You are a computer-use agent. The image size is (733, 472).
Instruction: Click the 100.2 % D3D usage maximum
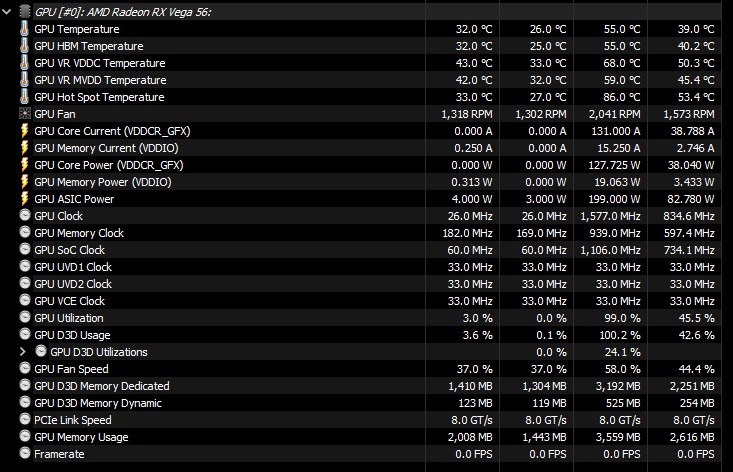click(620, 335)
